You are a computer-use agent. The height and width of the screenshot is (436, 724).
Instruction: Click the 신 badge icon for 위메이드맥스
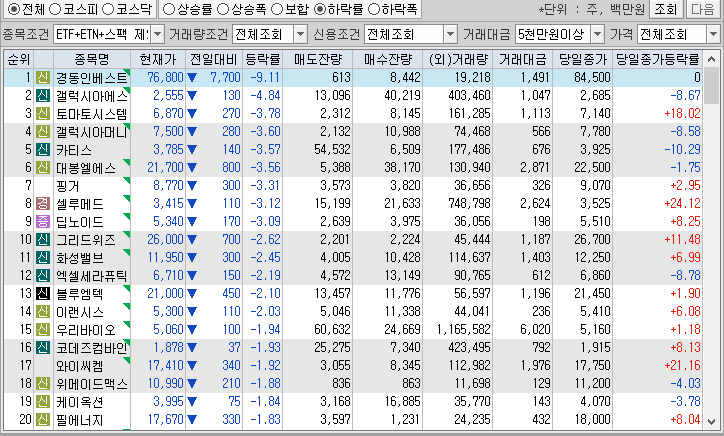tap(43, 384)
